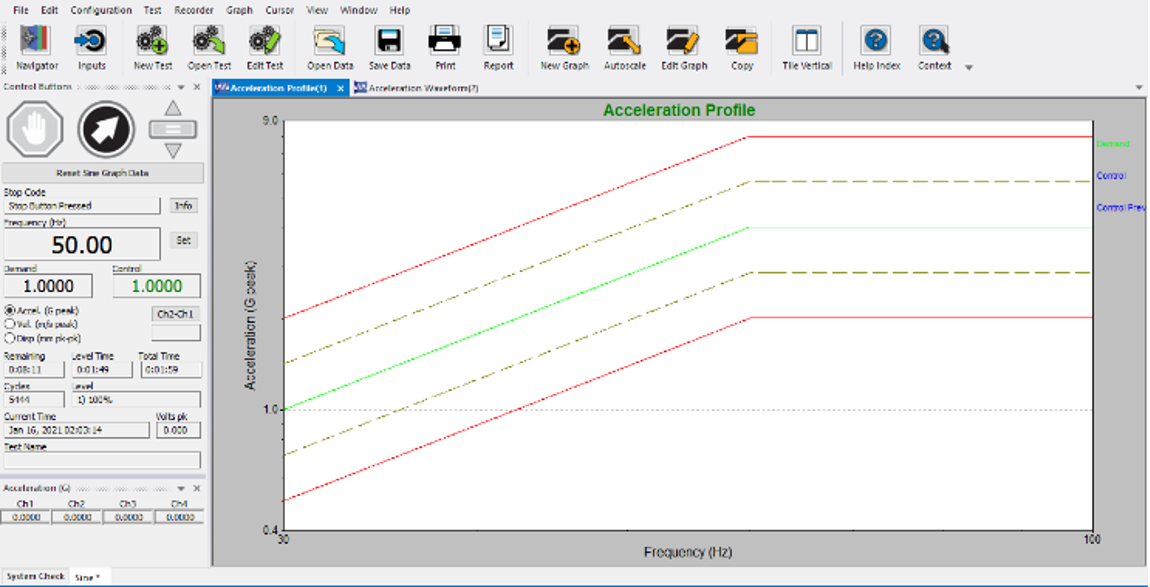Click the Set frequency button
This screenshot has height=587, width=1150.
[x=183, y=240]
